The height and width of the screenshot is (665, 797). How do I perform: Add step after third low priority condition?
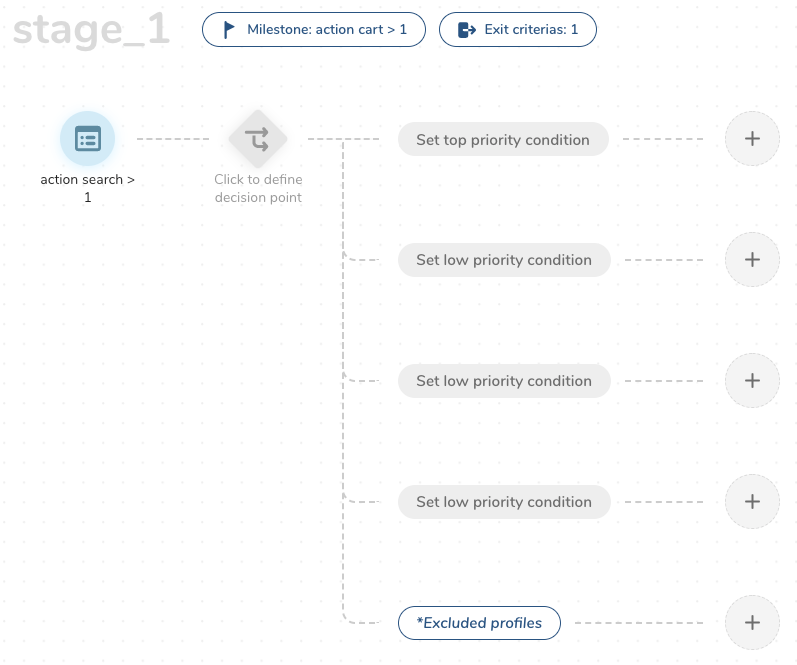coord(752,502)
